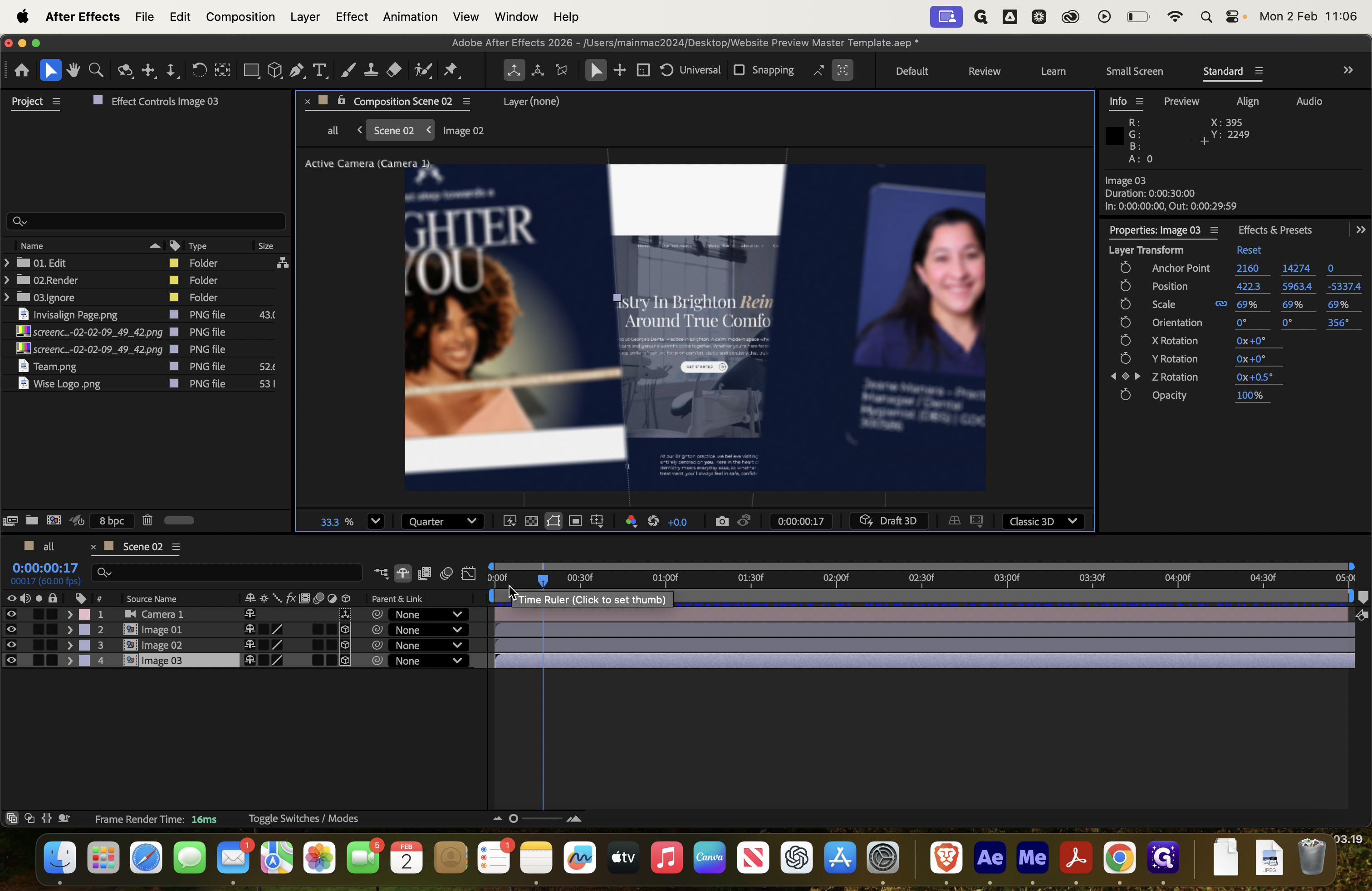The image size is (1372, 891).
Task: Click the delete trash icon in Project panel
Action: click(x=147, y=520)
